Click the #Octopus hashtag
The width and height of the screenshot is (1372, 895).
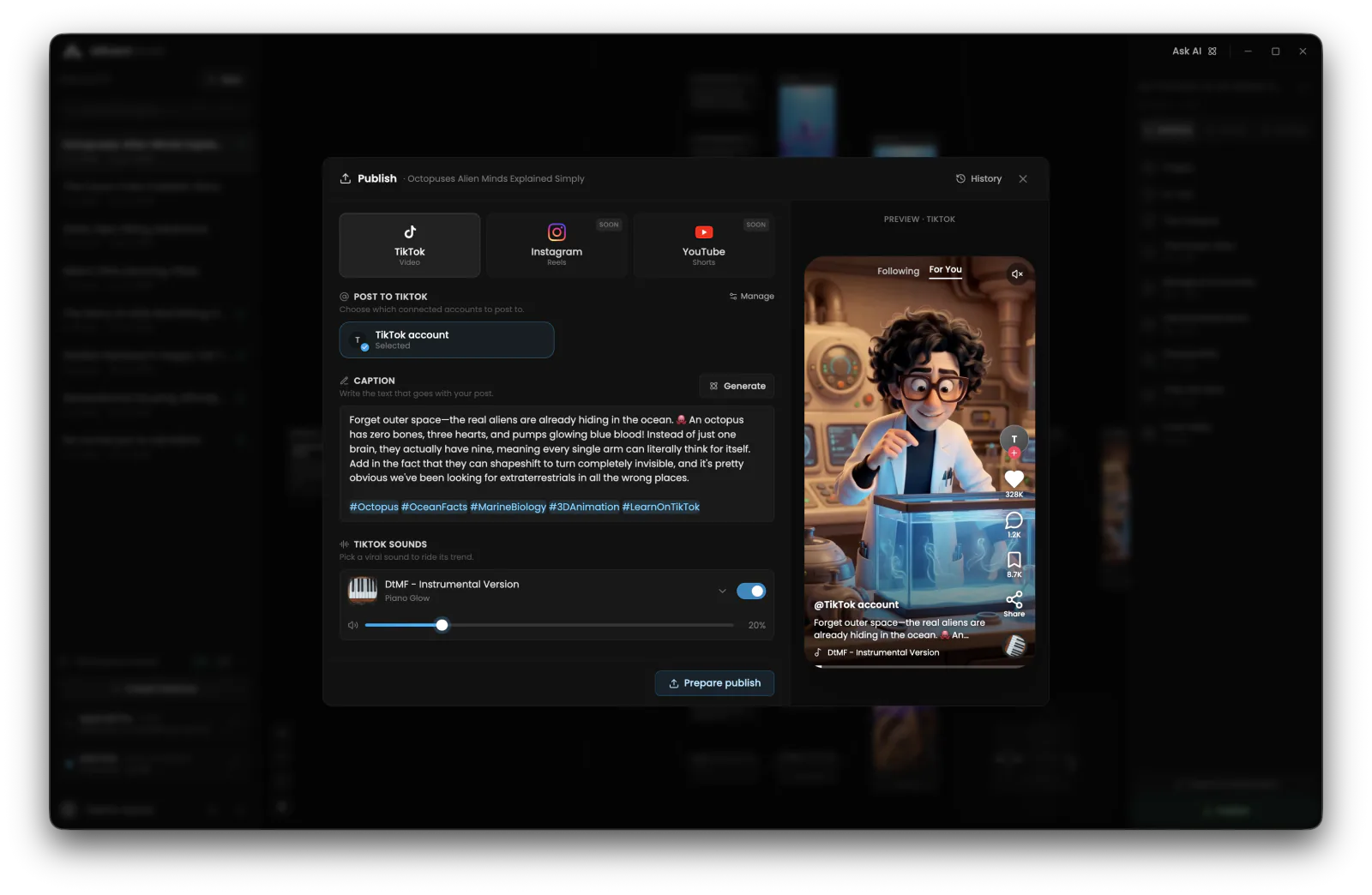374,508
